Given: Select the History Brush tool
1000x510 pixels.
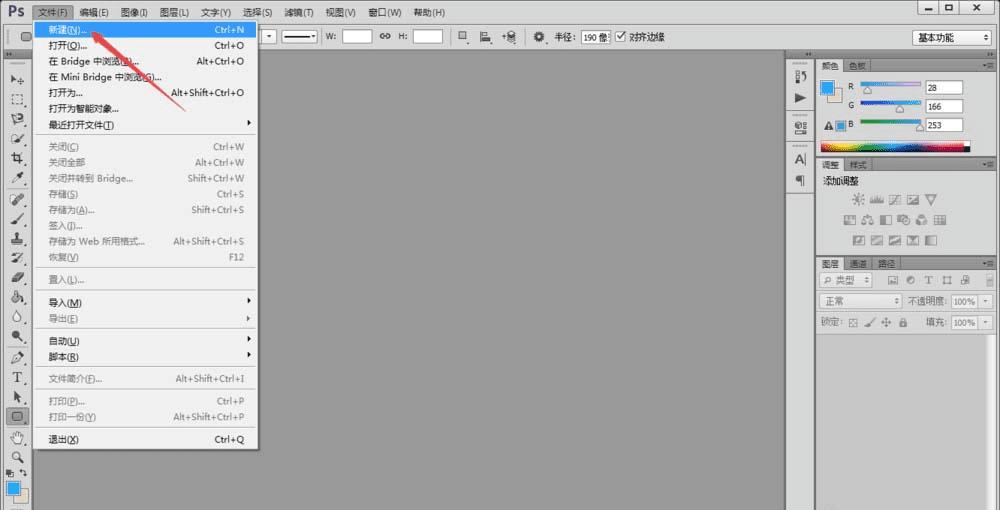Looking at the screenshot, I should coord(17,258).
